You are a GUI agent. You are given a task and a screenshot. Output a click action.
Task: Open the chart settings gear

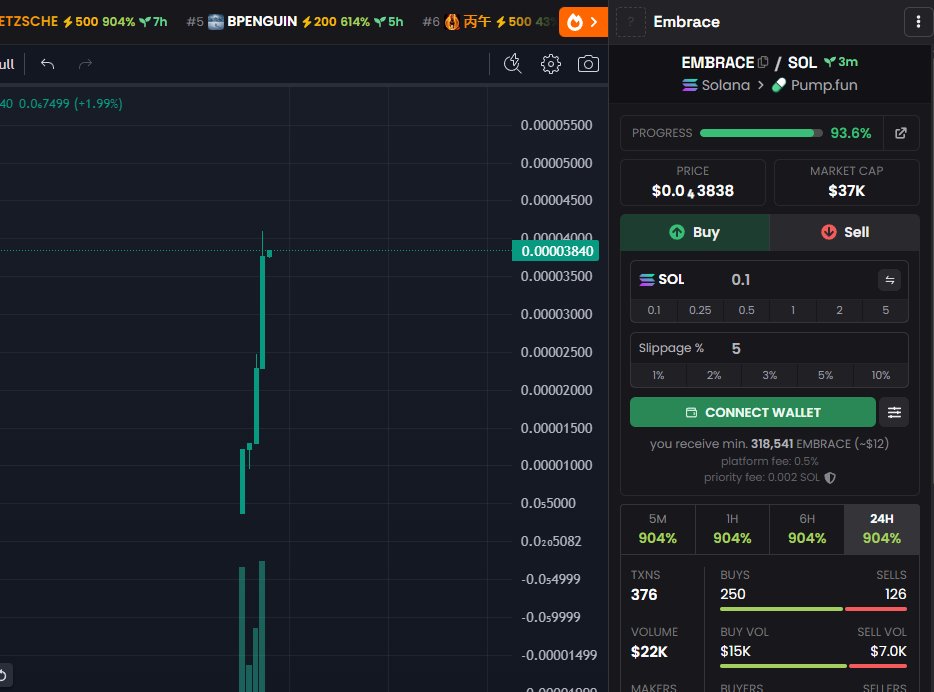pyautogui.click(x=550, y=64)
